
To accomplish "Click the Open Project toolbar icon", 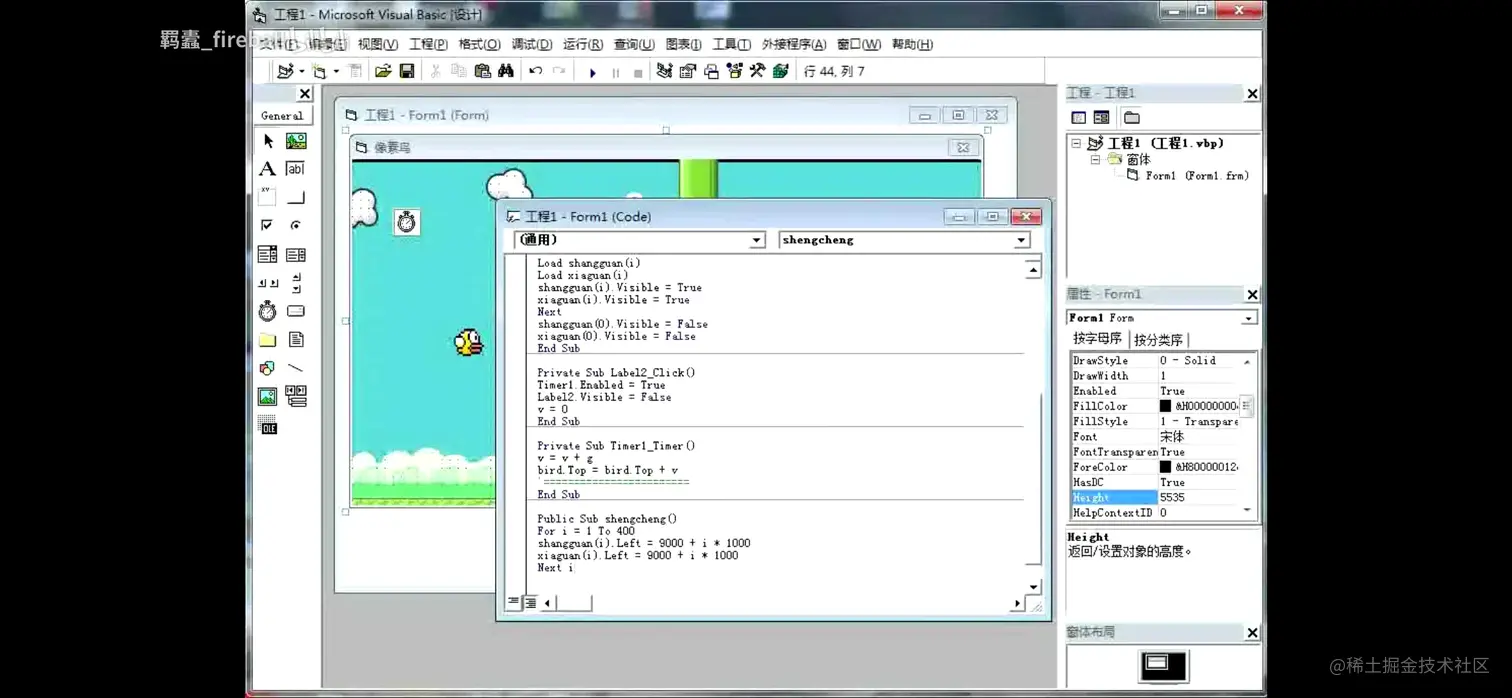I will (x=383, y=71).
